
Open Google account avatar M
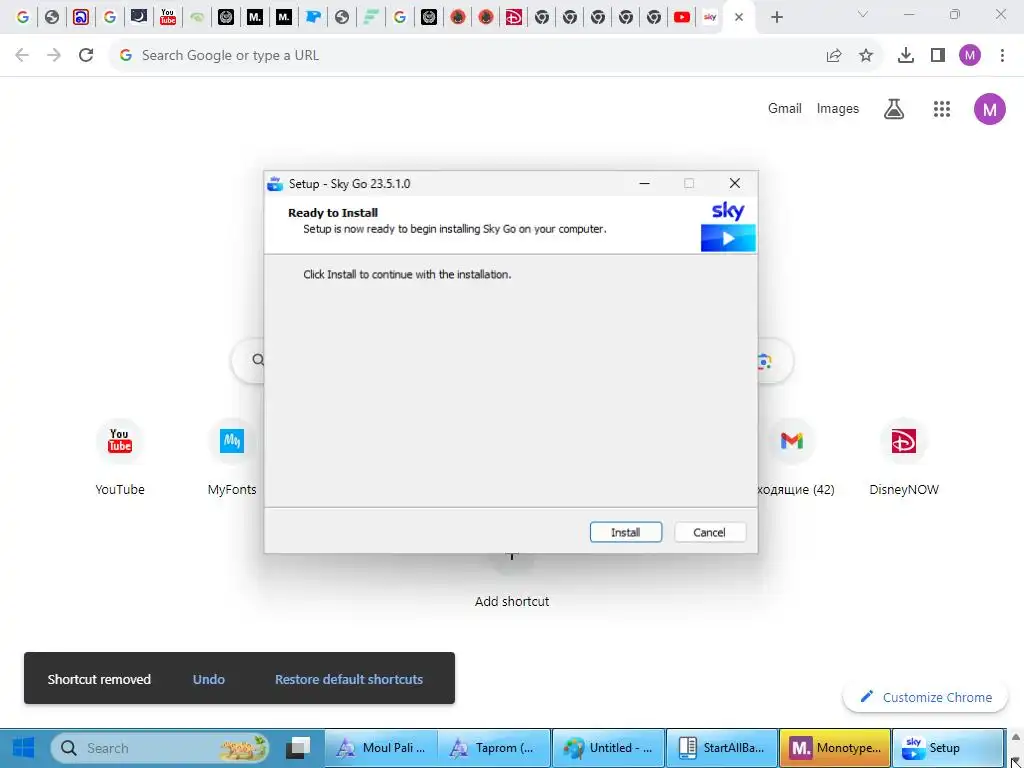pos(989,108)
